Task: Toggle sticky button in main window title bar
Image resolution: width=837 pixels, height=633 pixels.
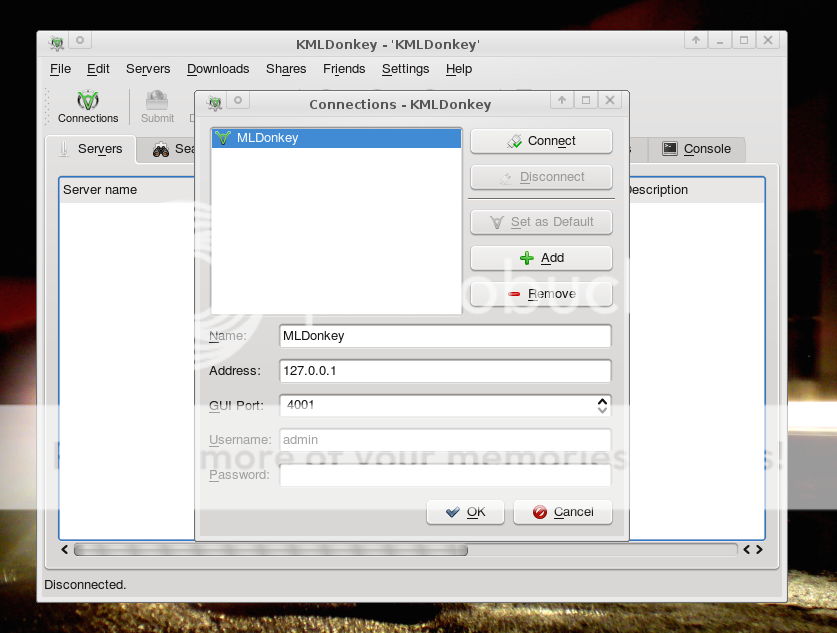Action: click(80, 41)
